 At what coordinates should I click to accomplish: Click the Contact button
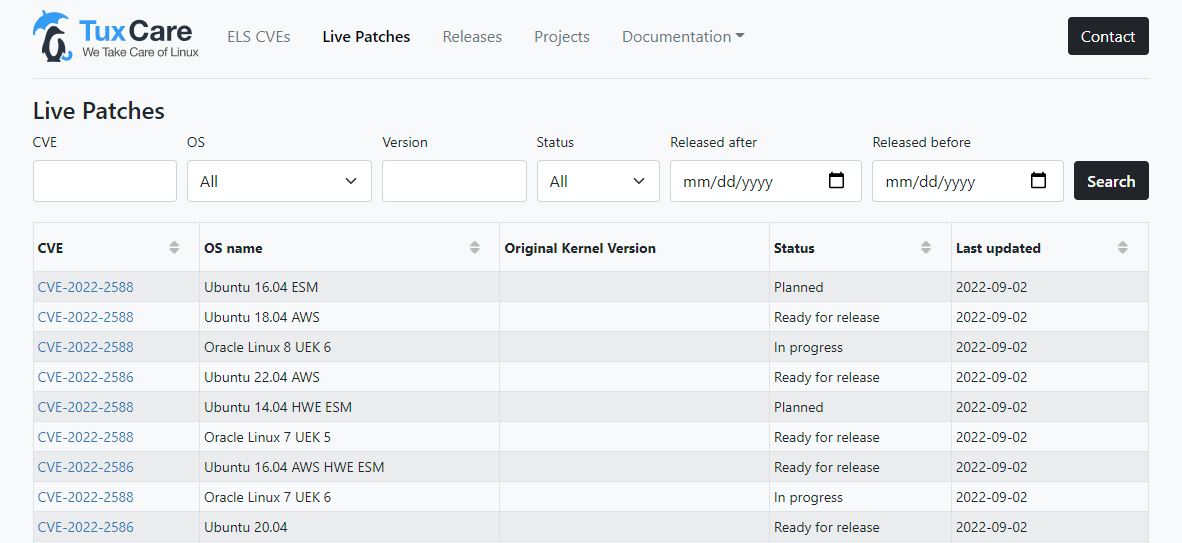coord(1108,36)
